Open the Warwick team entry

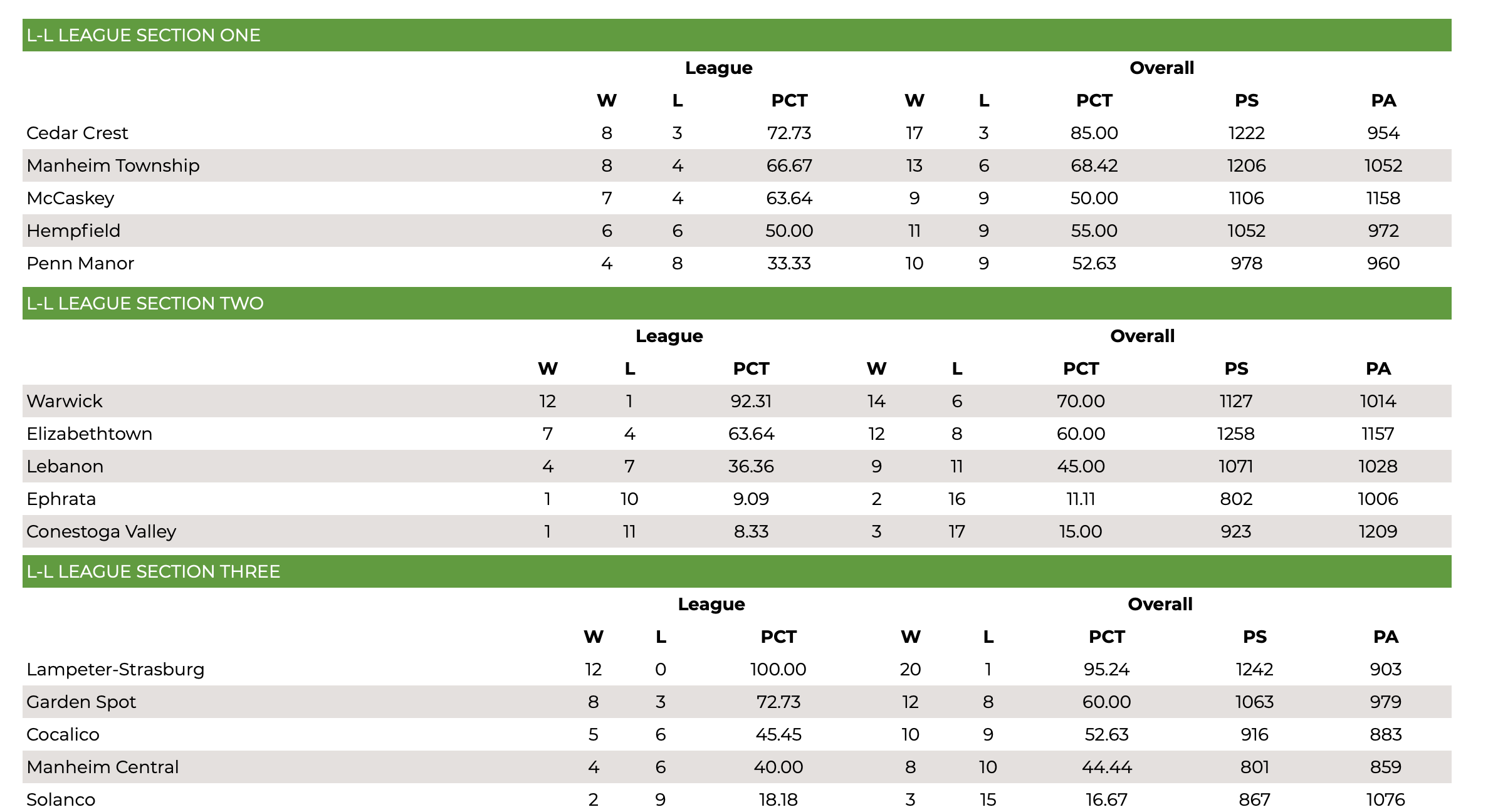pyautogui.click(x=736, y=401)
